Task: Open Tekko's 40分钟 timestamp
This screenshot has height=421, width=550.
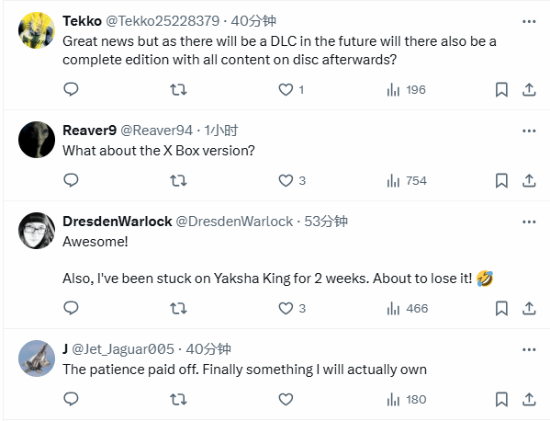Action: coord(254,21)
